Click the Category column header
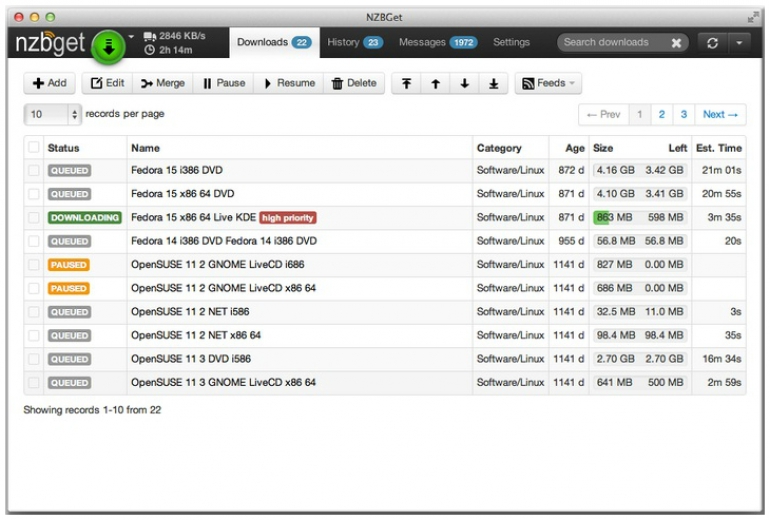Viewport: 770px width, 520px height. [499, 148]
